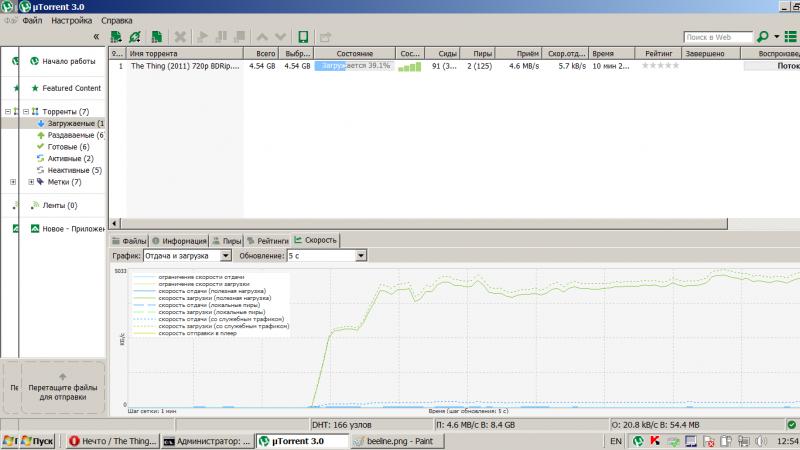Click the Search Web input field
This screenshot has height=450, width=800.
[x=718, y=37]
